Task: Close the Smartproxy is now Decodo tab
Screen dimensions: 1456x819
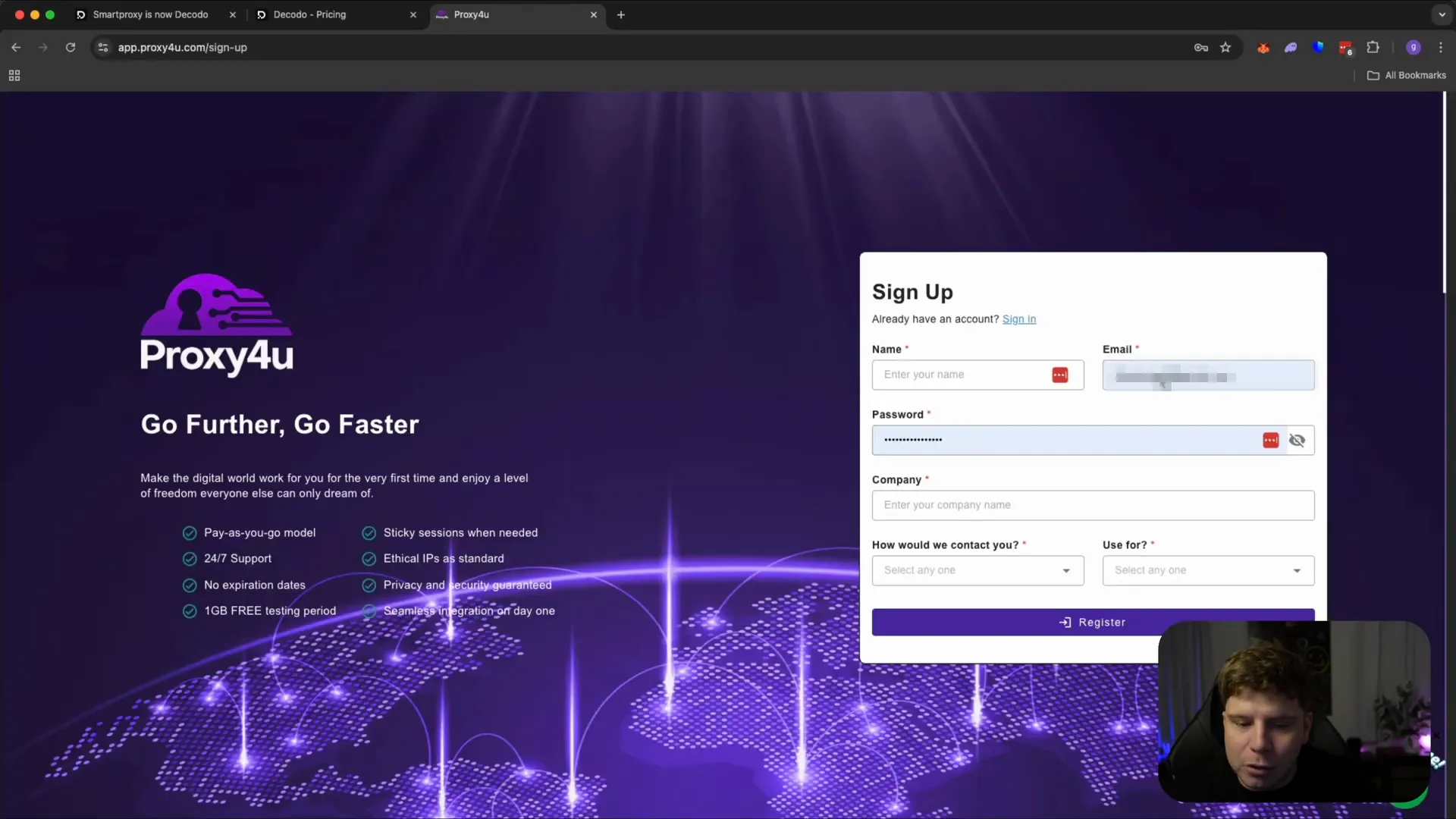Action: (x=233, y=14)
